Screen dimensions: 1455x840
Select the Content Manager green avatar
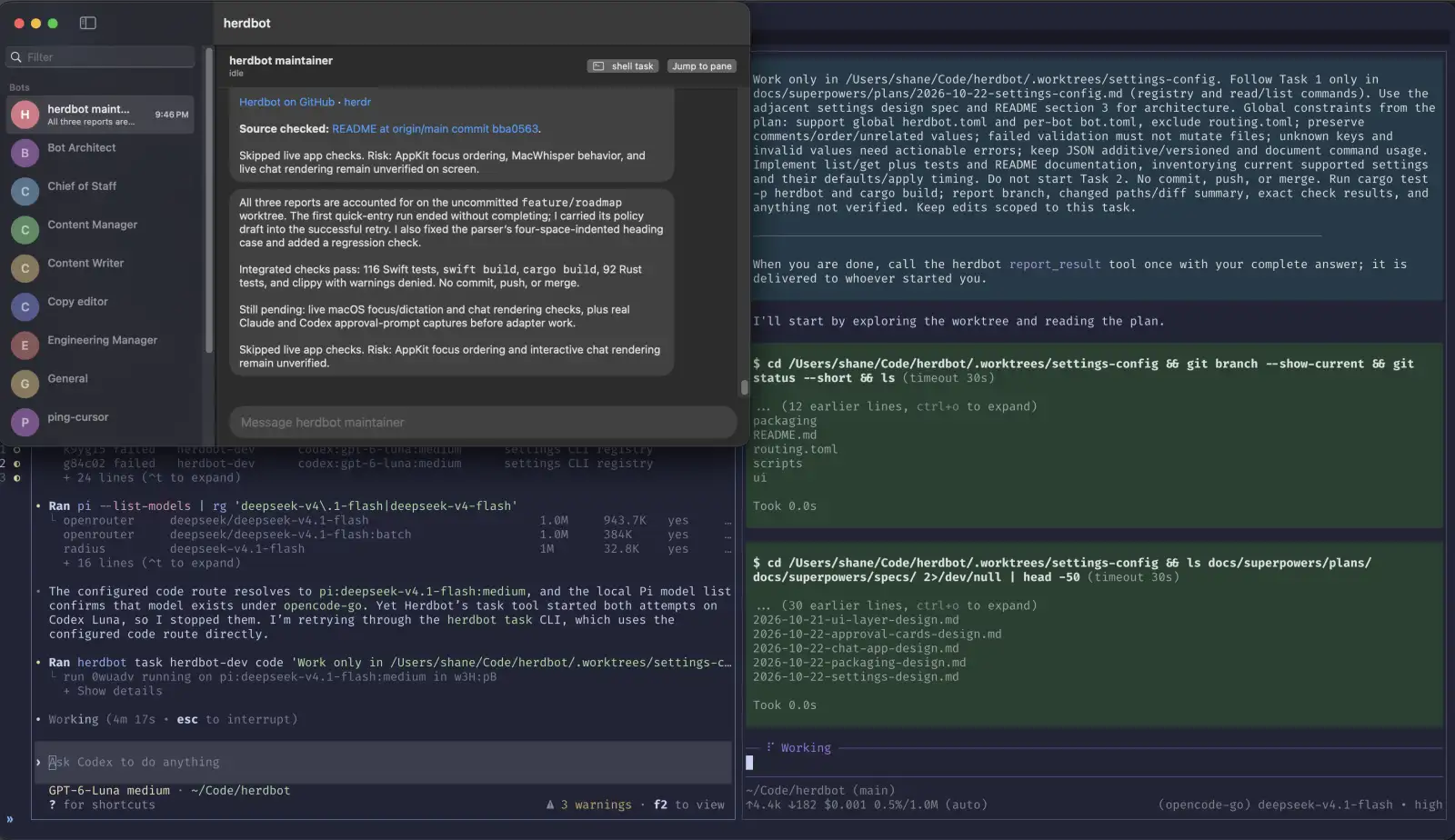tap(25, 230)
